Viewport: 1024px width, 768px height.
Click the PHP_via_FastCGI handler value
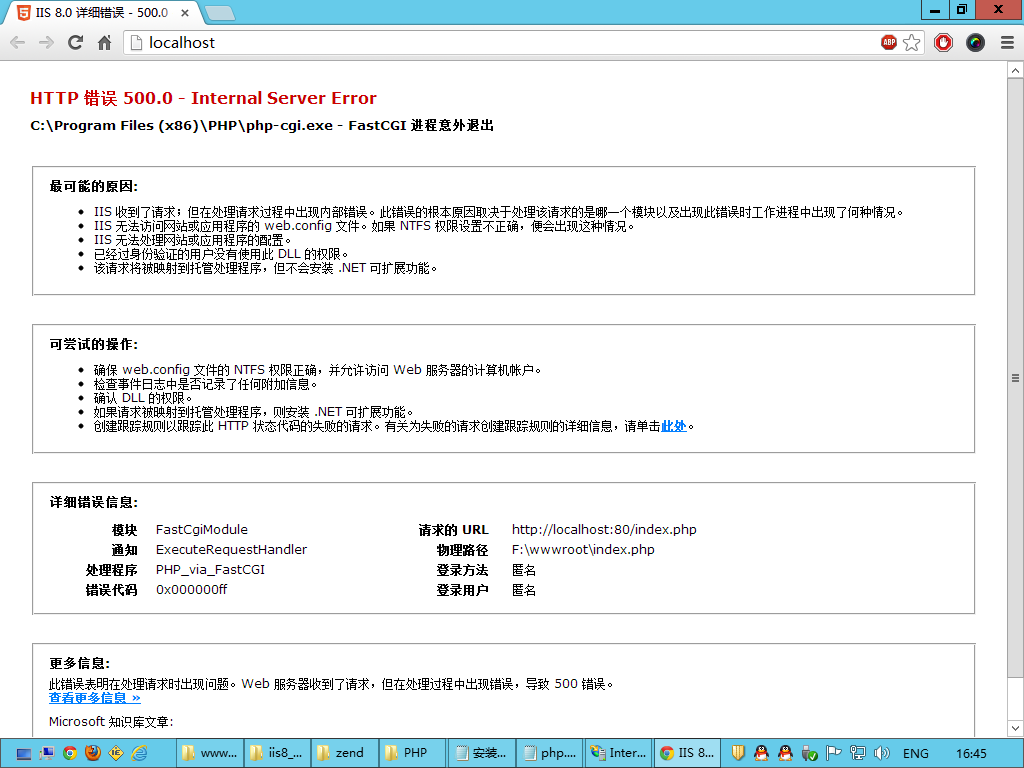click(210, 570)
